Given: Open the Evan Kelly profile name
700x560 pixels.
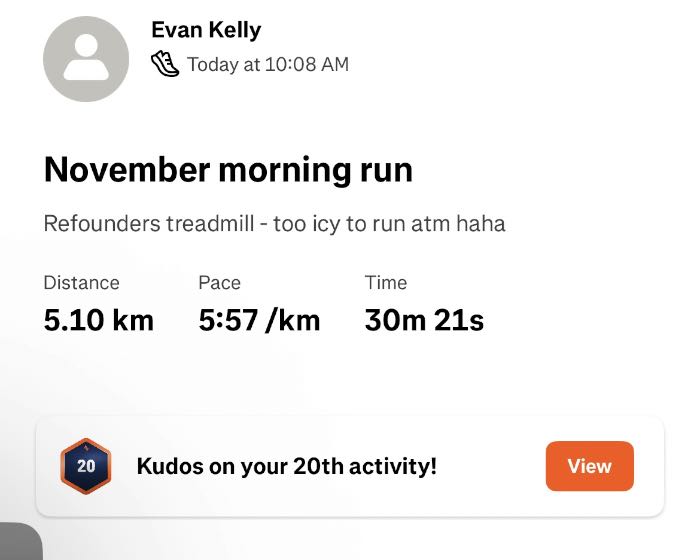Looking at the screenshot, I should pyautogui.click(x=206, y=30).
